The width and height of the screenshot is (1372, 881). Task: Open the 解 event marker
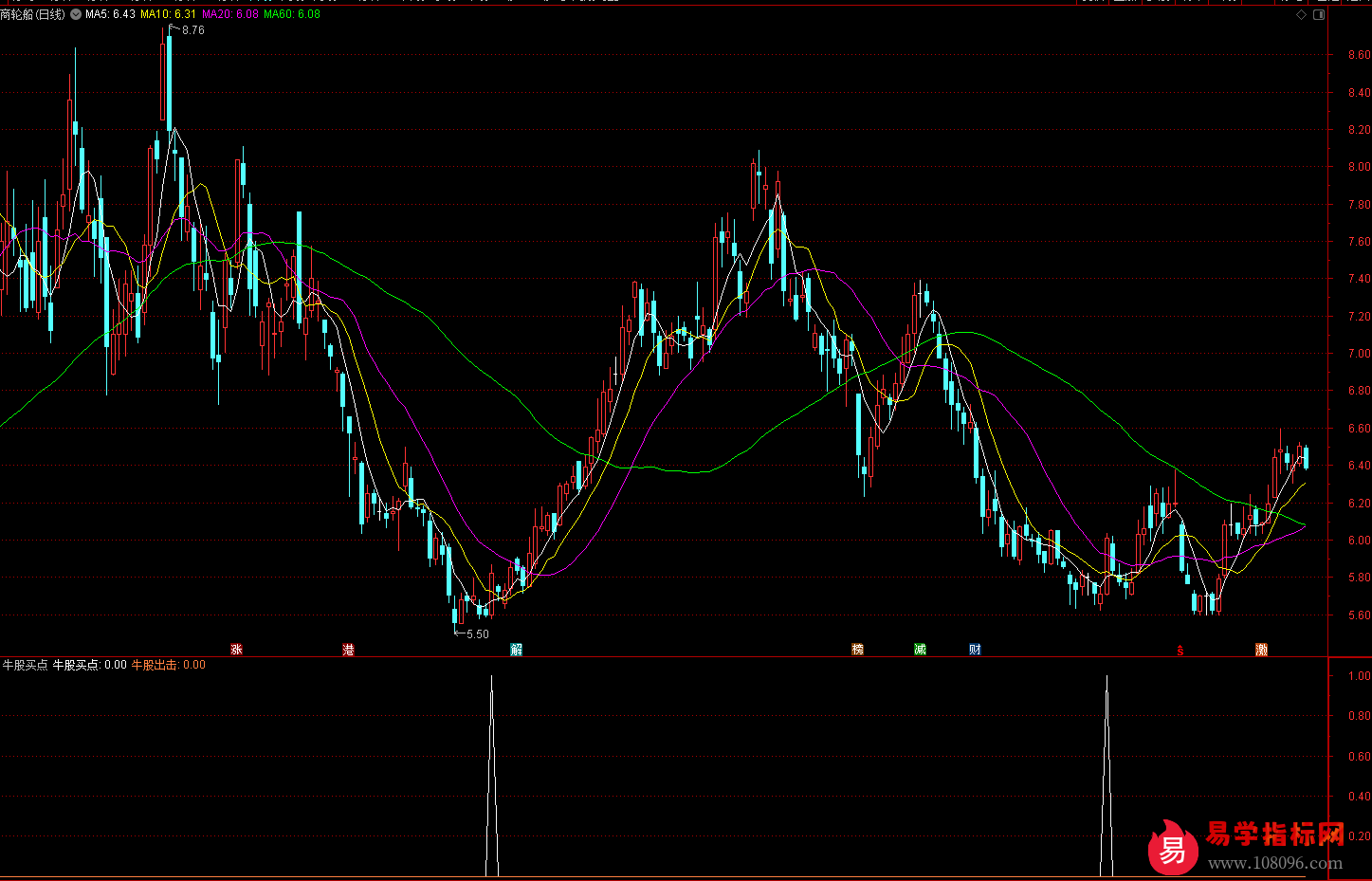pos(516,650)
